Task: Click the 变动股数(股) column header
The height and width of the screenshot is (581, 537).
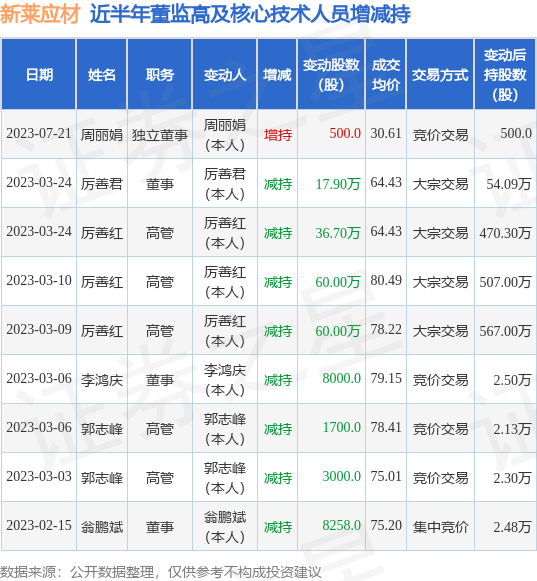Action: 331,75
